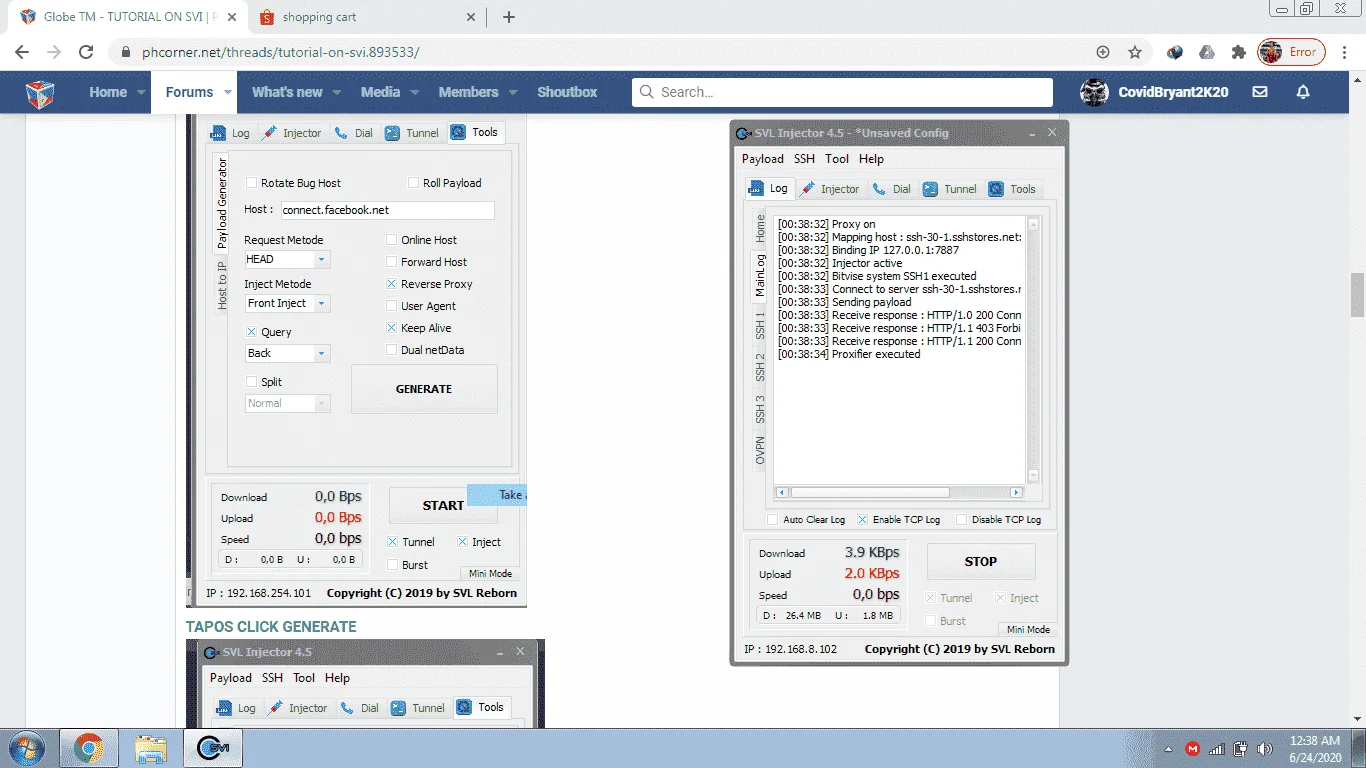Enable the Forward Host checkbox
The height and width of the screenshot is (768, 1366).
point(392,262)
